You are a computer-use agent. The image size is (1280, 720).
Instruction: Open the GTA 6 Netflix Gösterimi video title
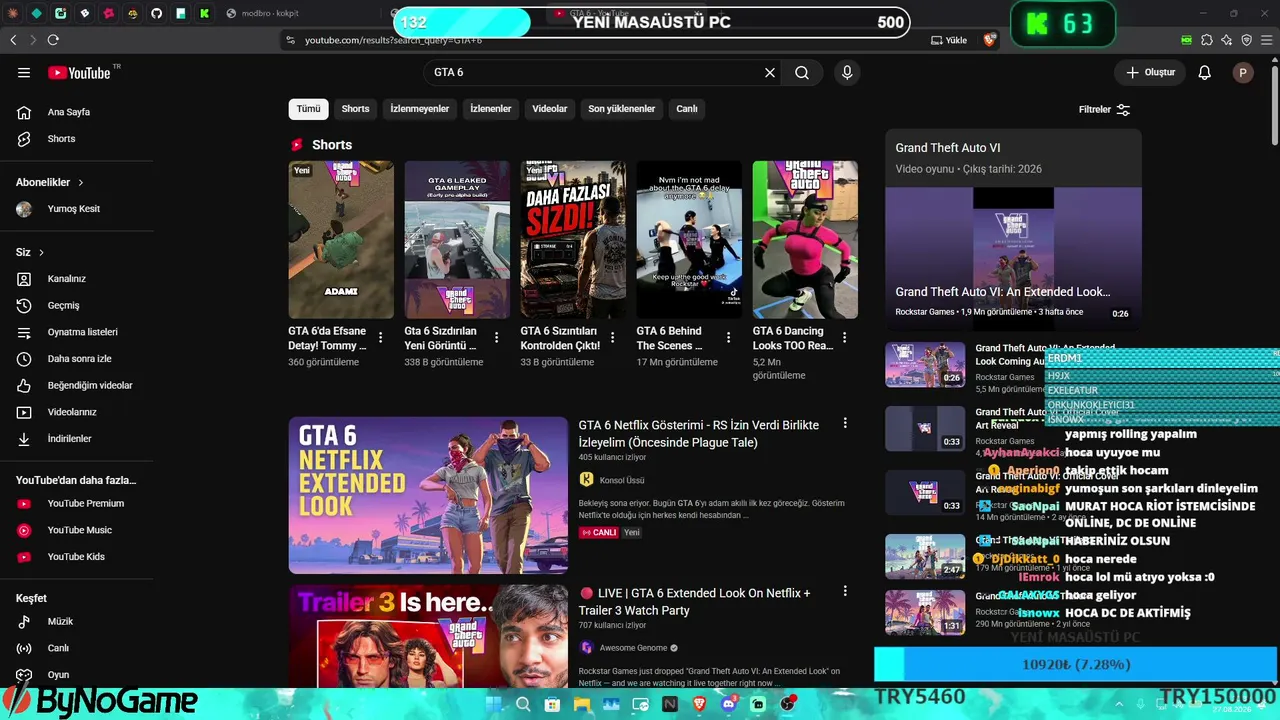pyautogui.click(x=699, y=434)
